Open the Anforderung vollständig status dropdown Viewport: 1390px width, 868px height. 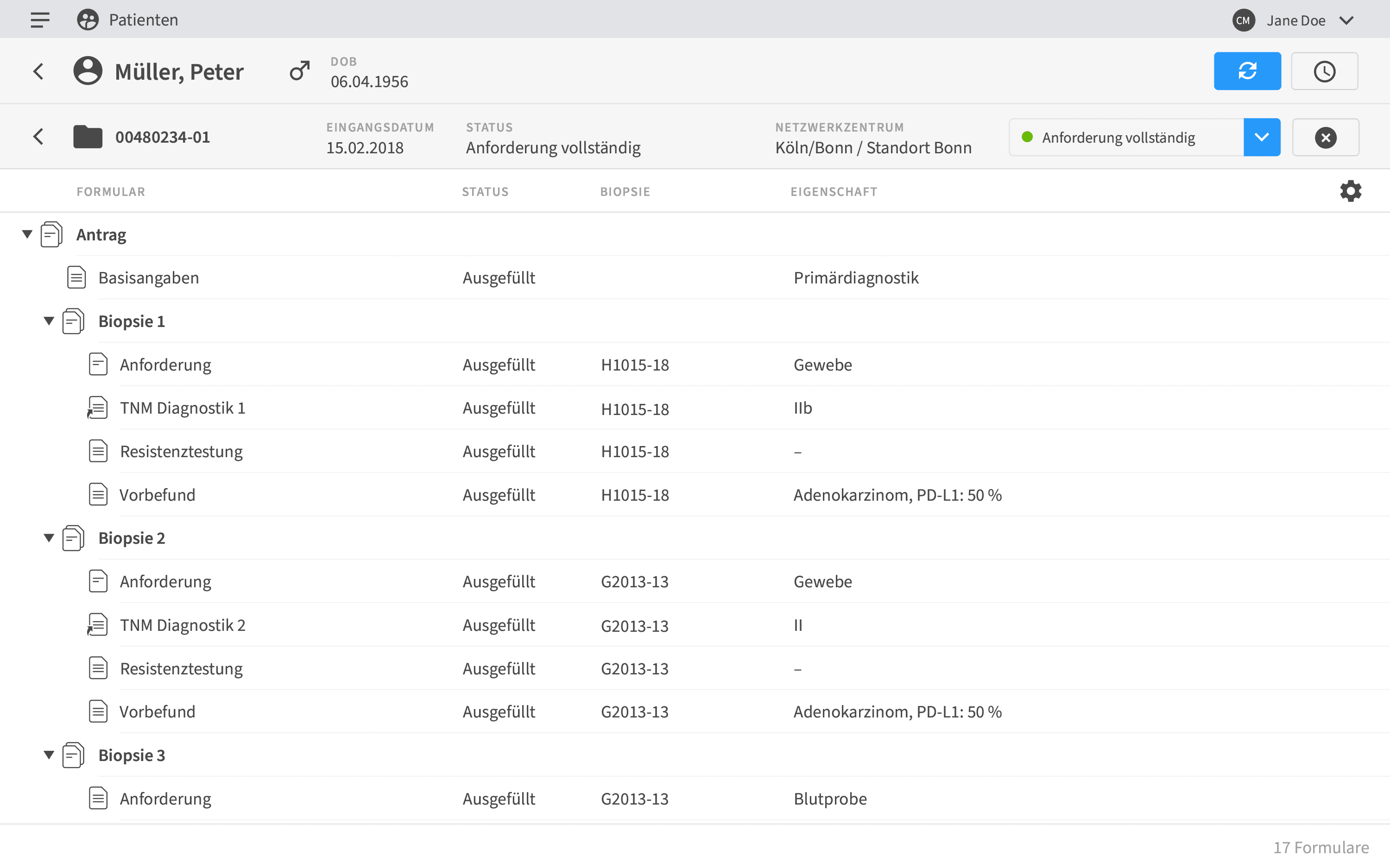click(x=1261, y=137)
